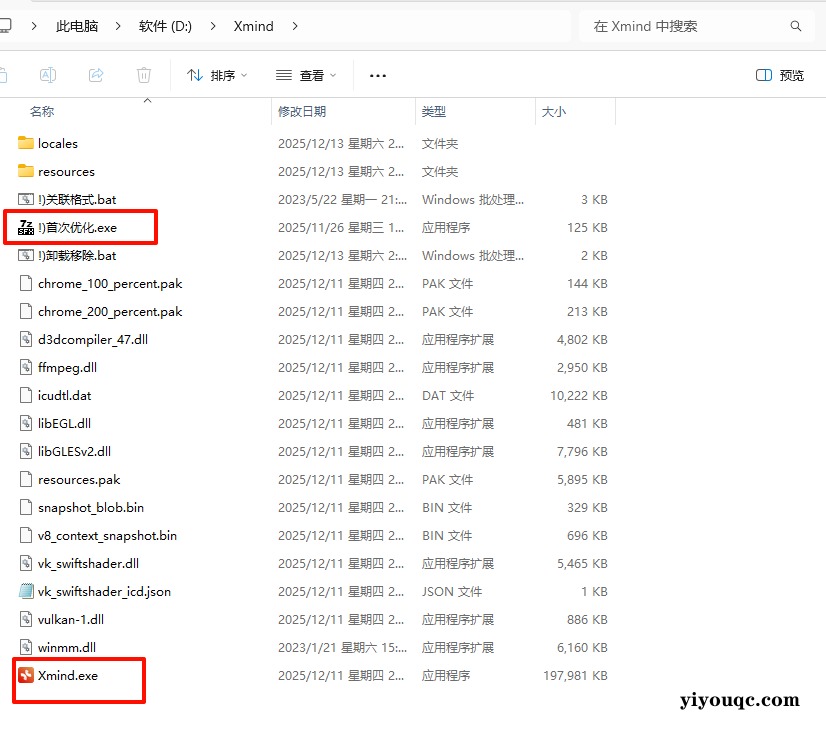Click the Delete trash icon
Image resolution: width=826 pixels, height=736 pixels.
(143, 75)
